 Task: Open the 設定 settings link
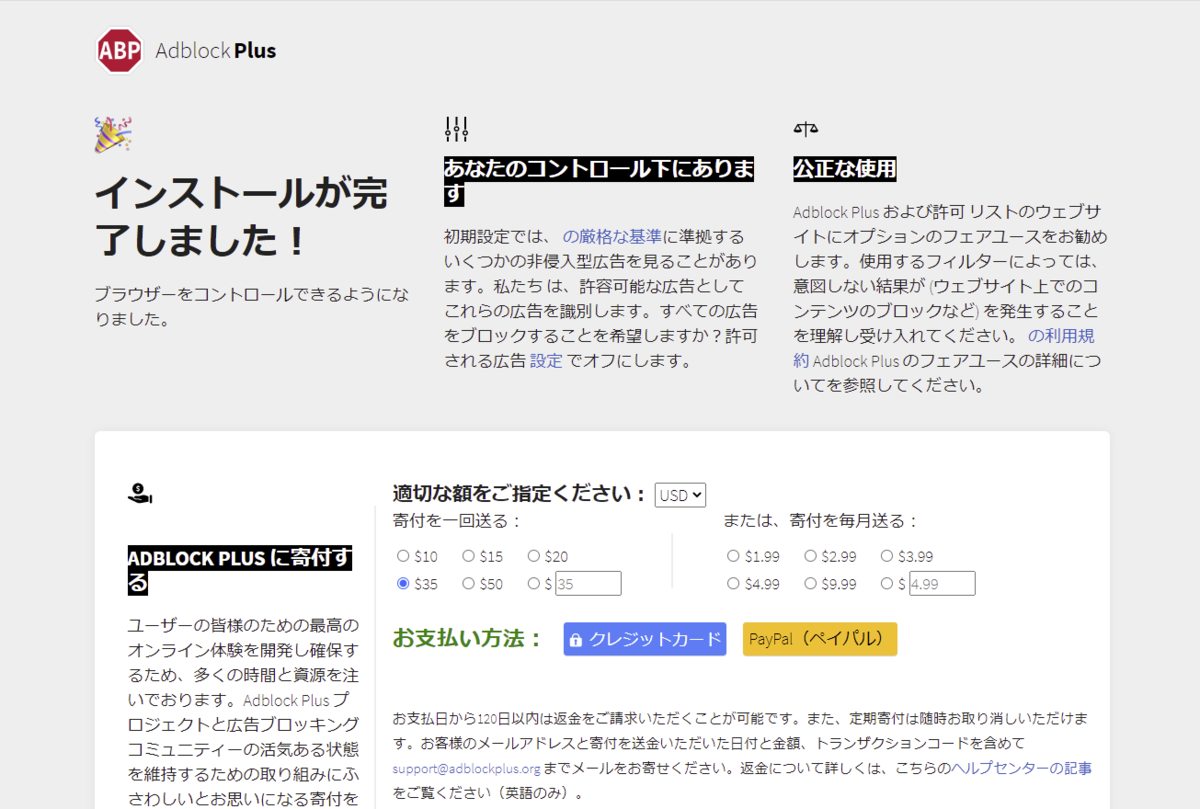click(x=546, y=361)
